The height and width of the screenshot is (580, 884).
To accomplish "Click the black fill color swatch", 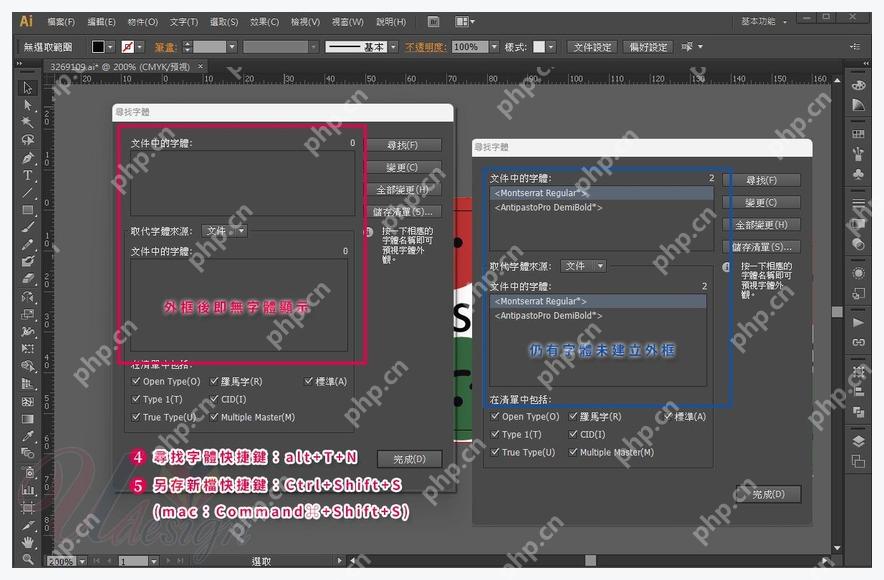I will tap(98, 47).
